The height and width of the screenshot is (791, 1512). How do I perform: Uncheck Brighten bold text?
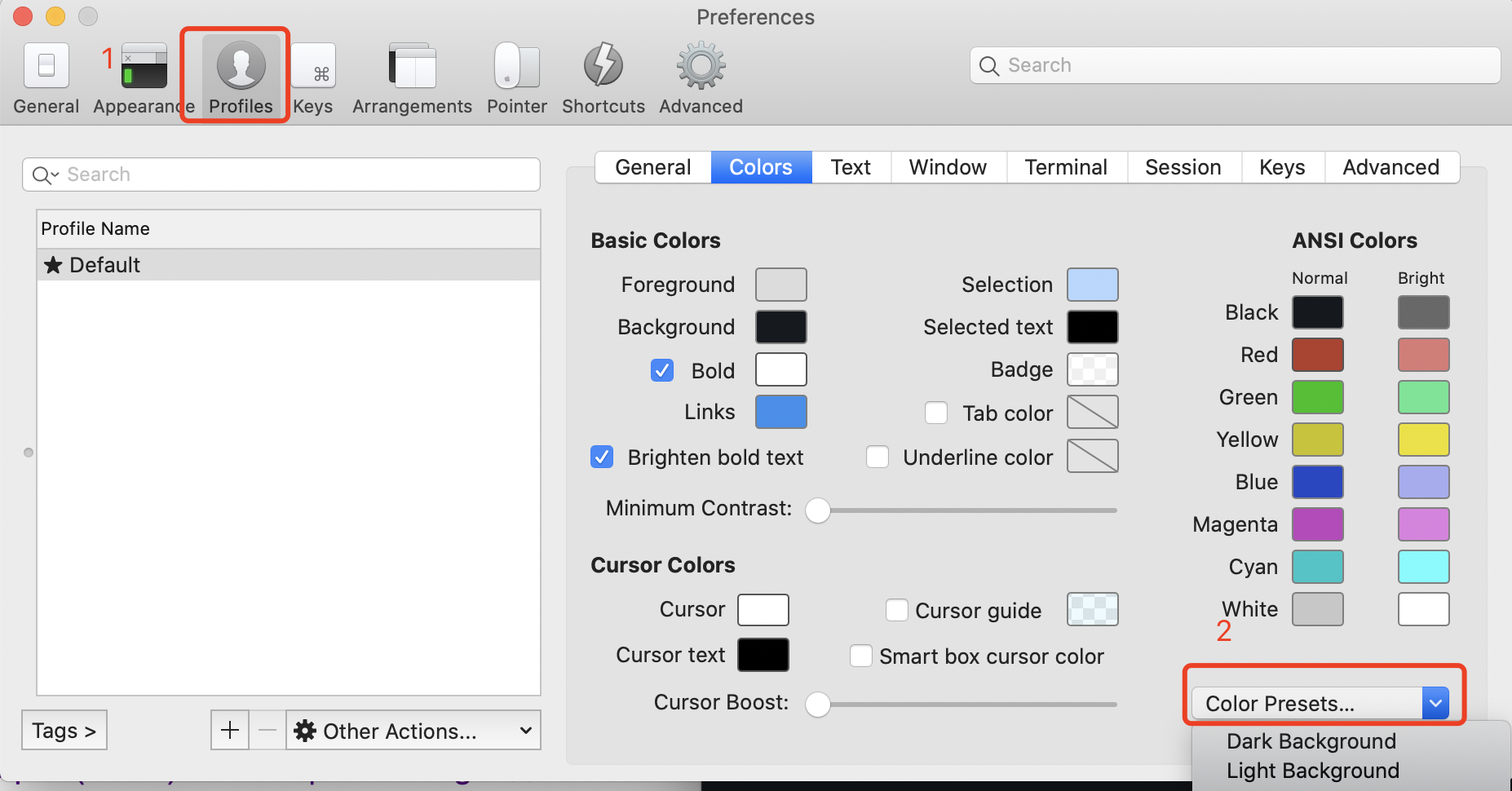(x=601, y=457)
